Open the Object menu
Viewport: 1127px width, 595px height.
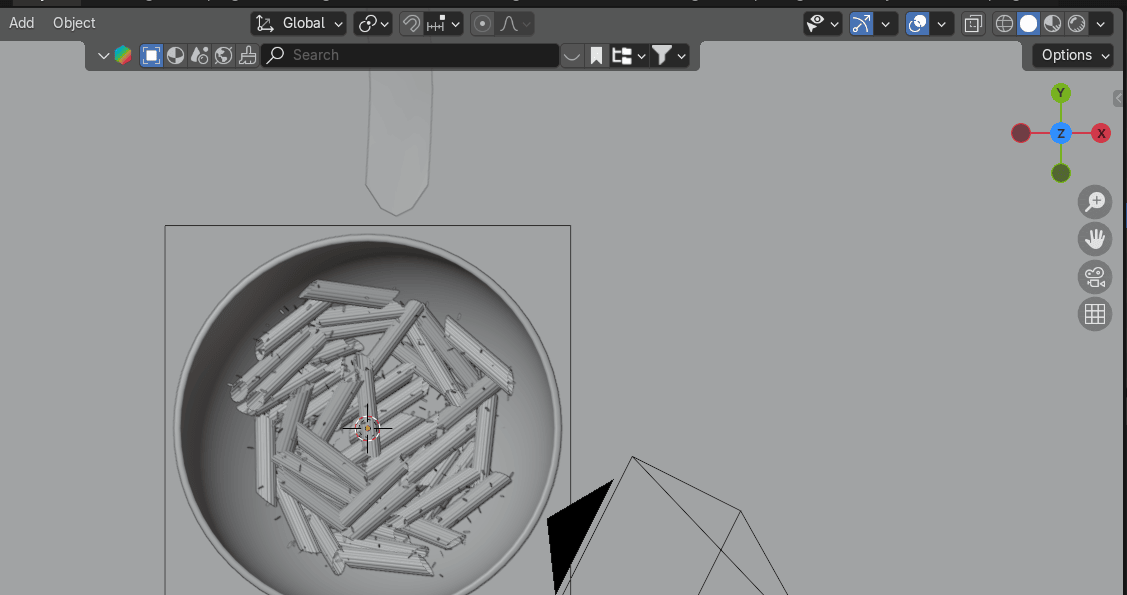[74, 23]
